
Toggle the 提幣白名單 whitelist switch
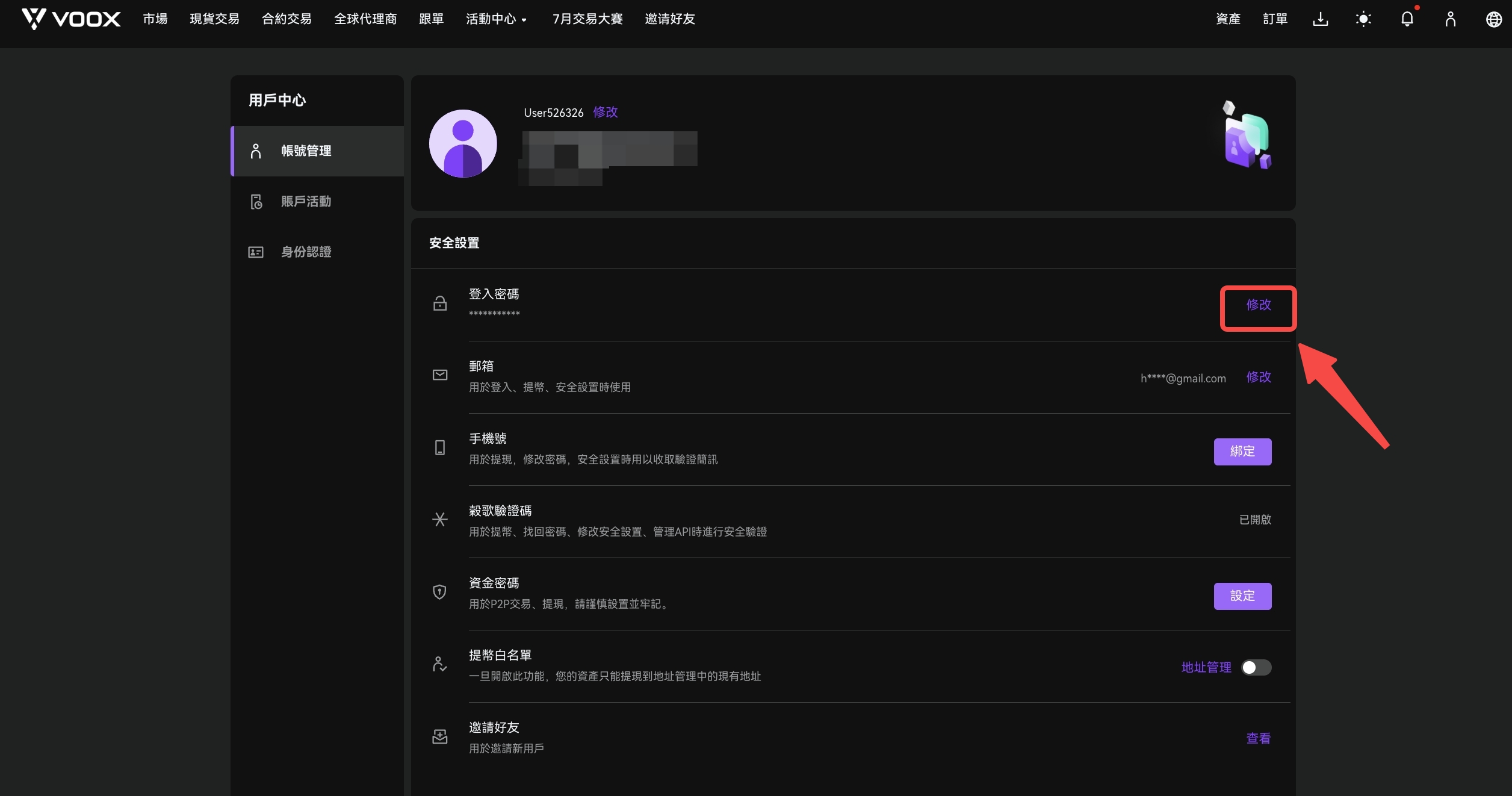tap(1256, 668)
